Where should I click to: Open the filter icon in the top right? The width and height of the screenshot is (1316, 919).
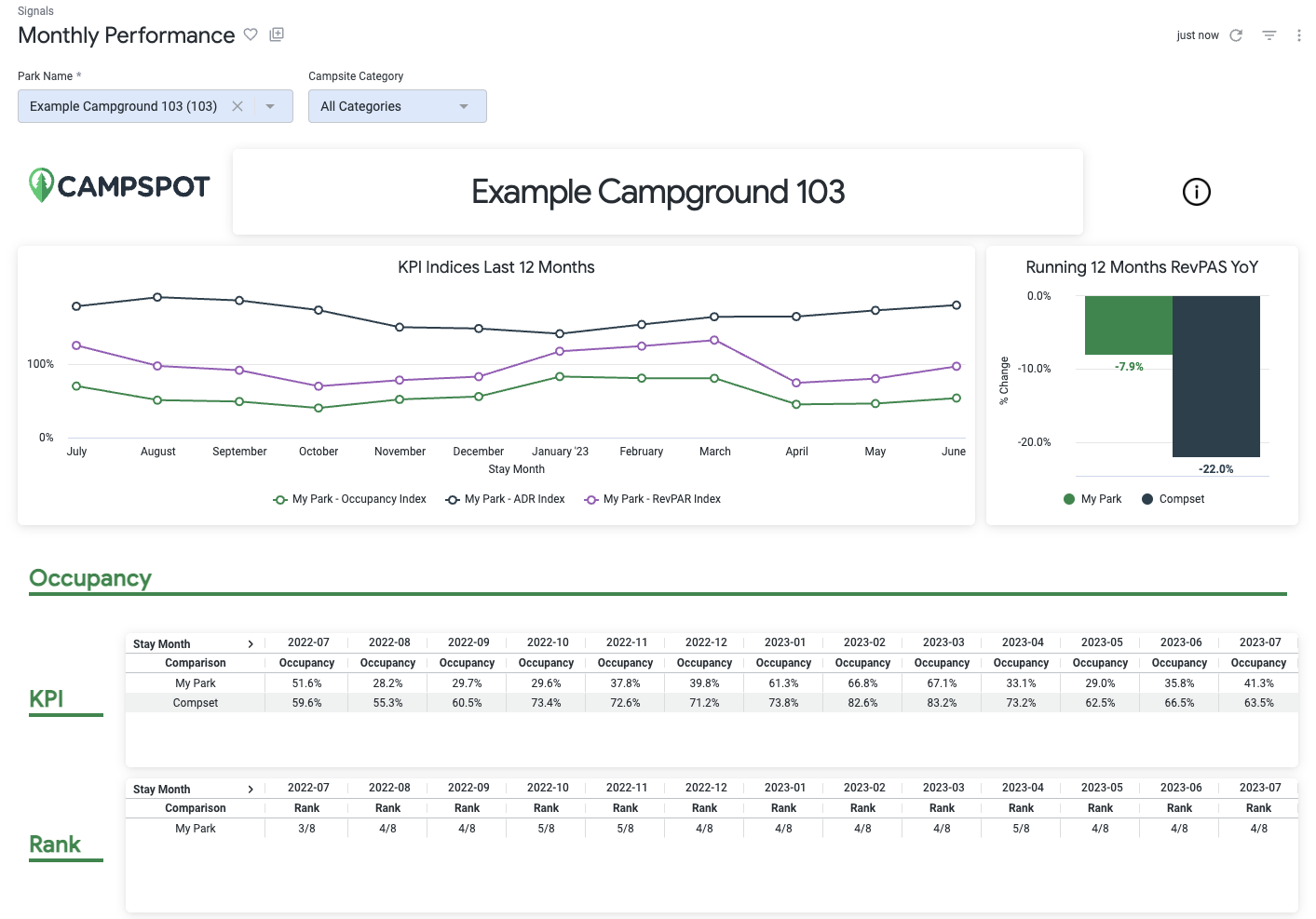pos(1269,34)
